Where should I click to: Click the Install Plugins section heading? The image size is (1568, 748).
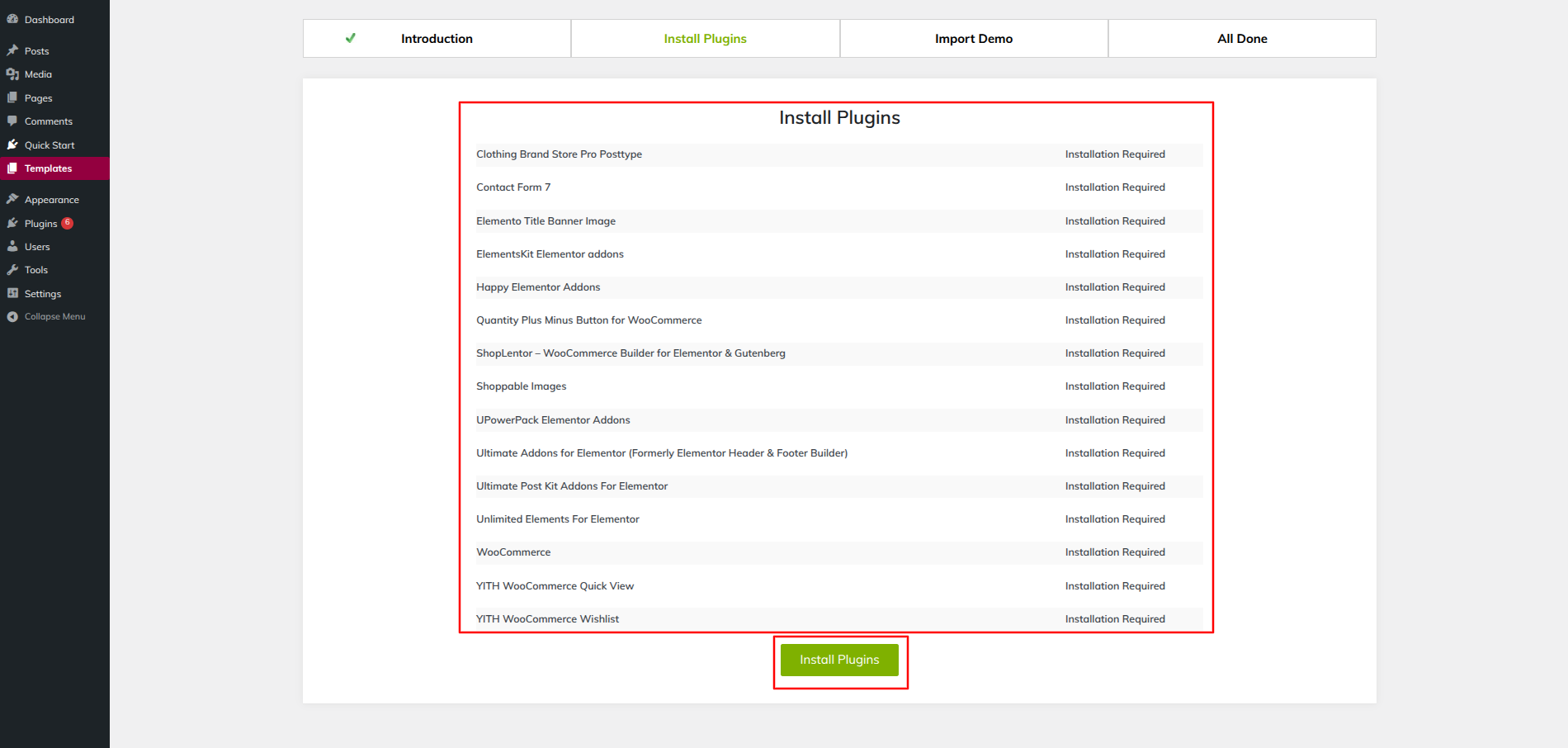click(x=839, y=117)
